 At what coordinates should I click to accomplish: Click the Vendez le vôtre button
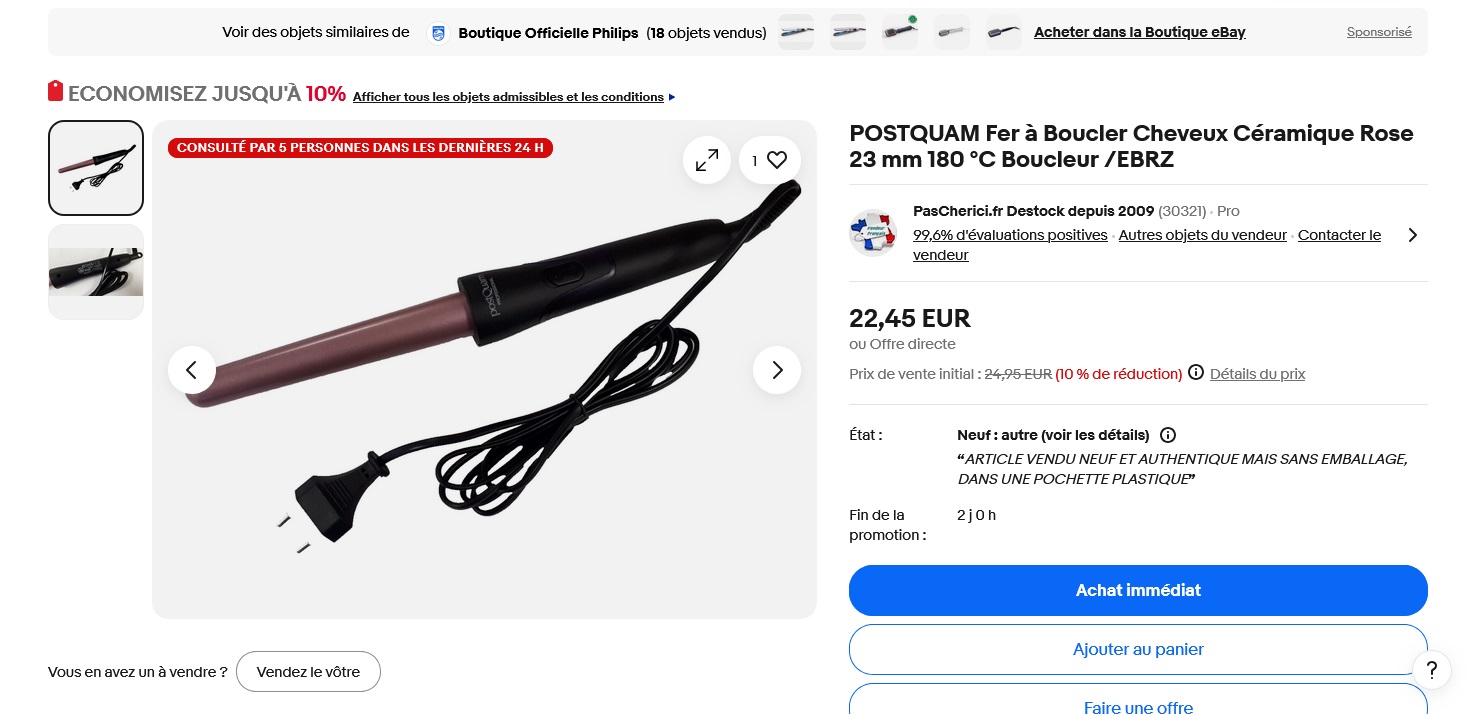click(308, 672)
